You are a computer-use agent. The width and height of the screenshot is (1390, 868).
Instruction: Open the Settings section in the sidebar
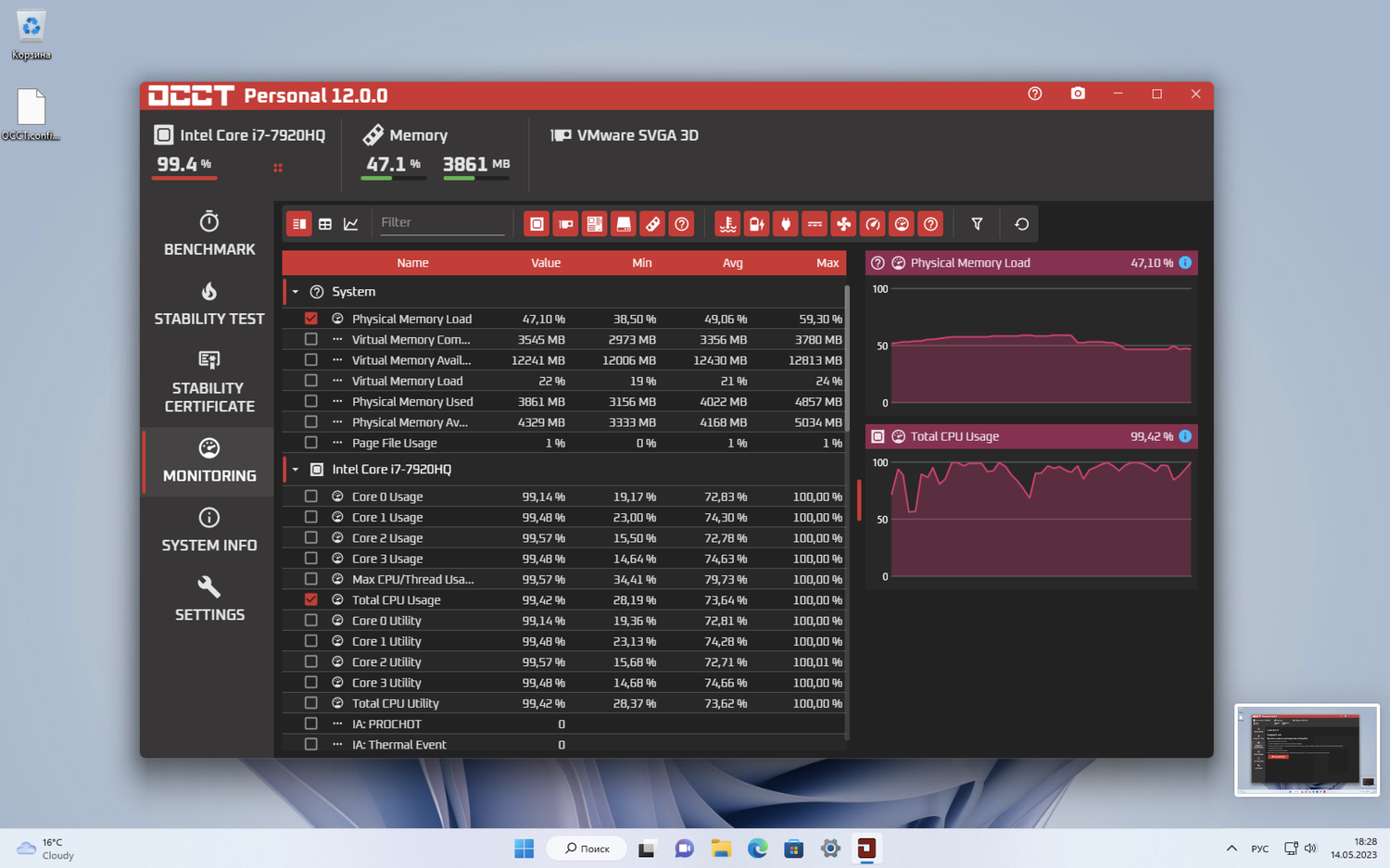coord(209,600)
